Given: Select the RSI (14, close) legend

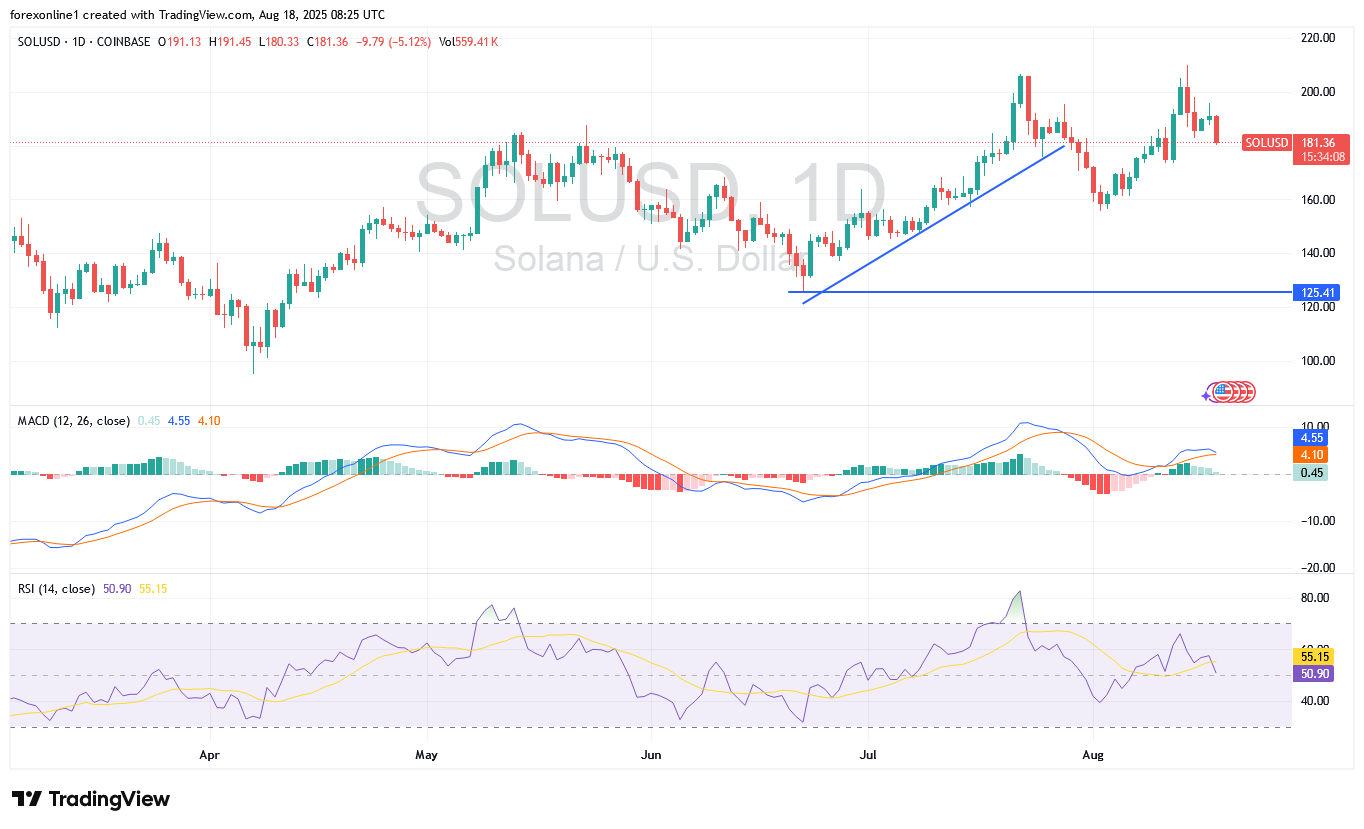Looking at the screenshot, I should pos(56,589).
